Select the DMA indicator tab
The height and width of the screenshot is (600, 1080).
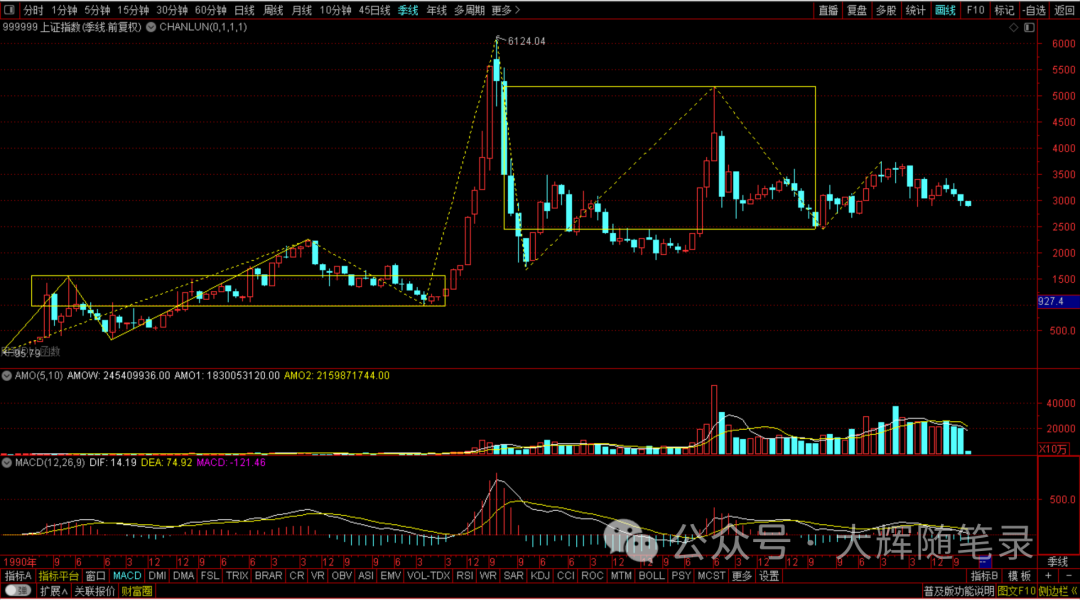click(183, 576)
